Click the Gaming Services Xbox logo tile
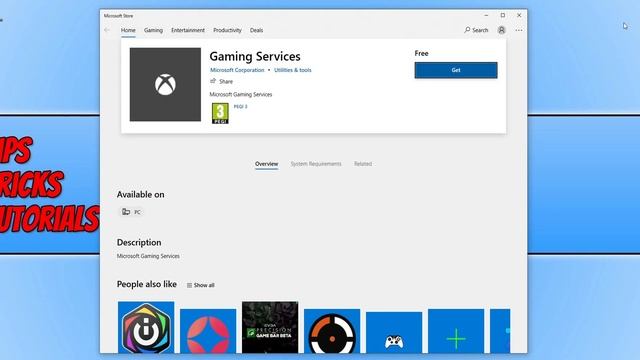 click(165, 84)
